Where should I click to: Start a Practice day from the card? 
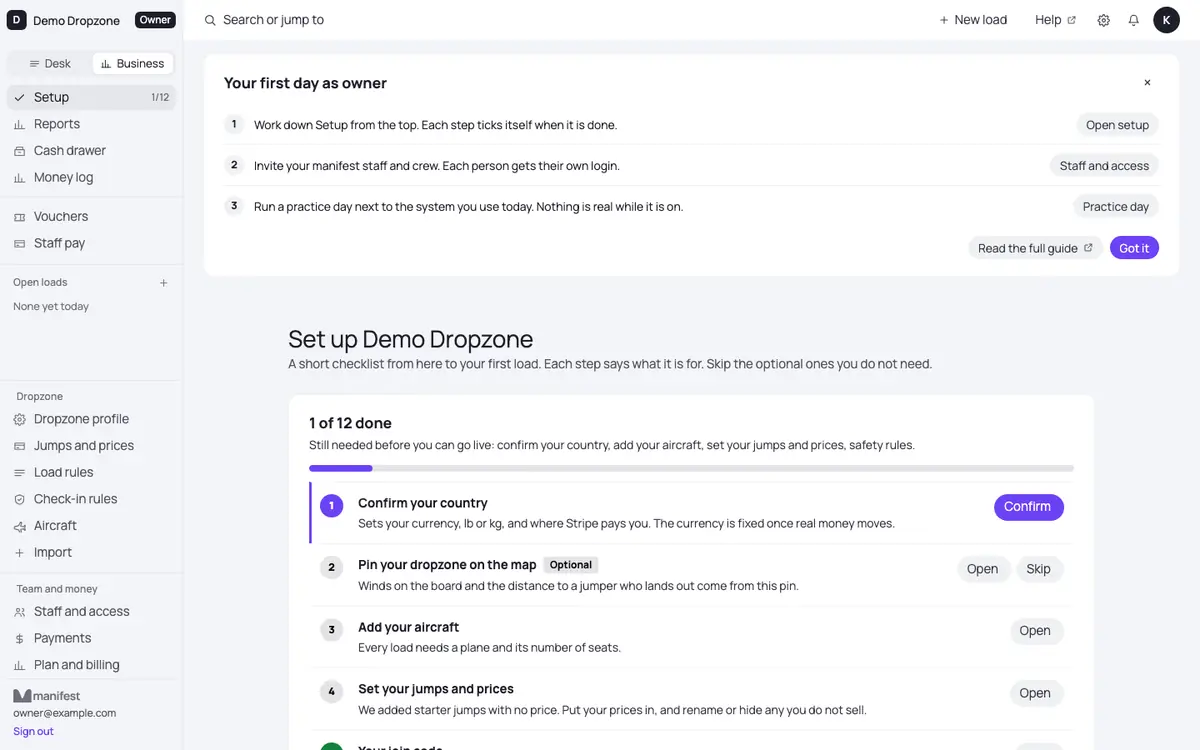(x=1116, y=207)
